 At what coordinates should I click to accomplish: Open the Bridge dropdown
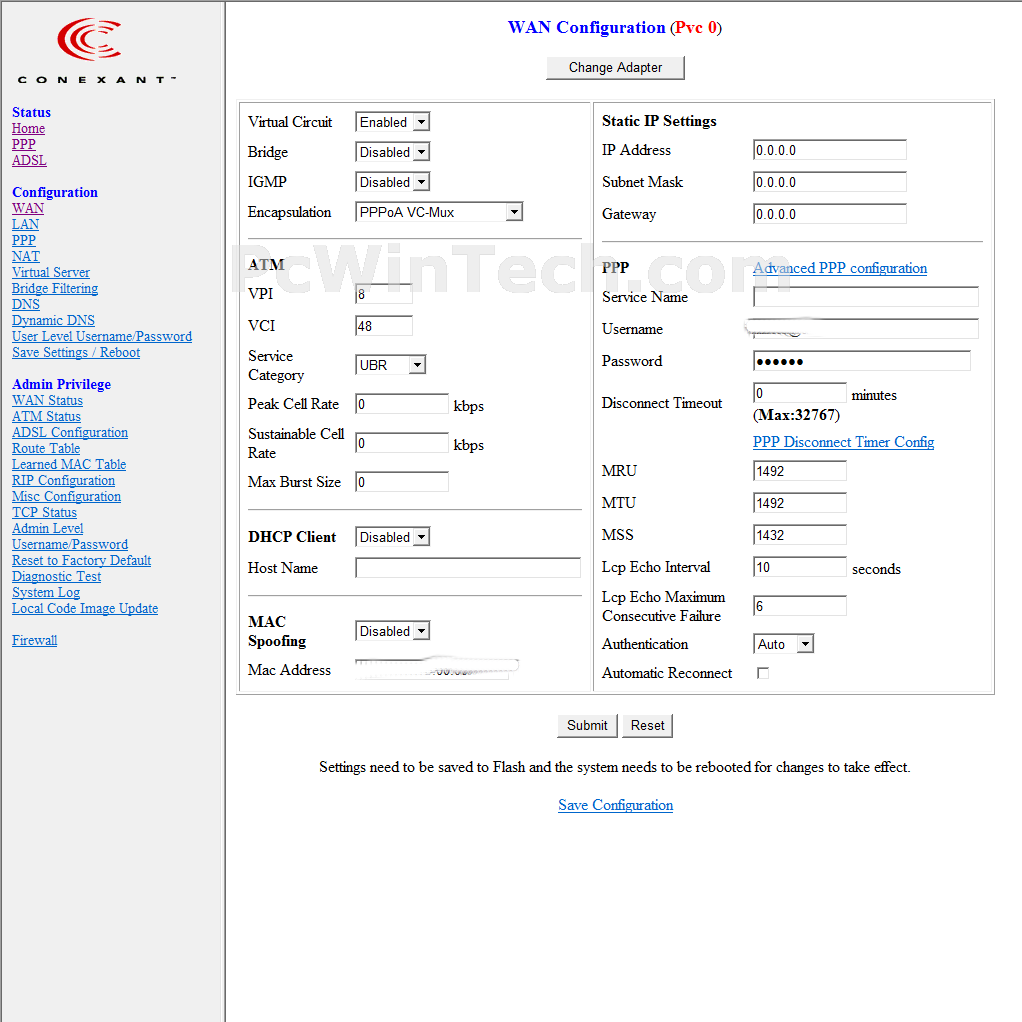click(392, 152)
